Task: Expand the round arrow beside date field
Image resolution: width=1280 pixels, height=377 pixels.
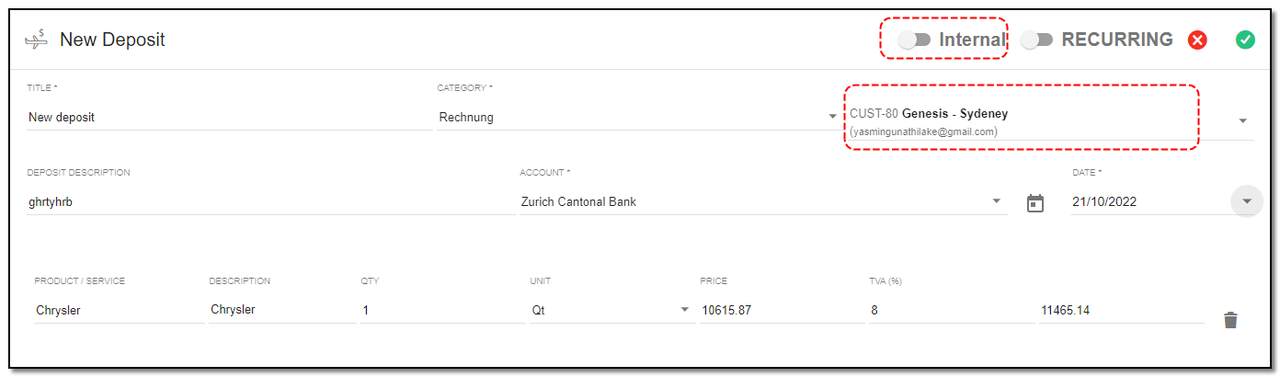Action: (x=1246, y=201)
